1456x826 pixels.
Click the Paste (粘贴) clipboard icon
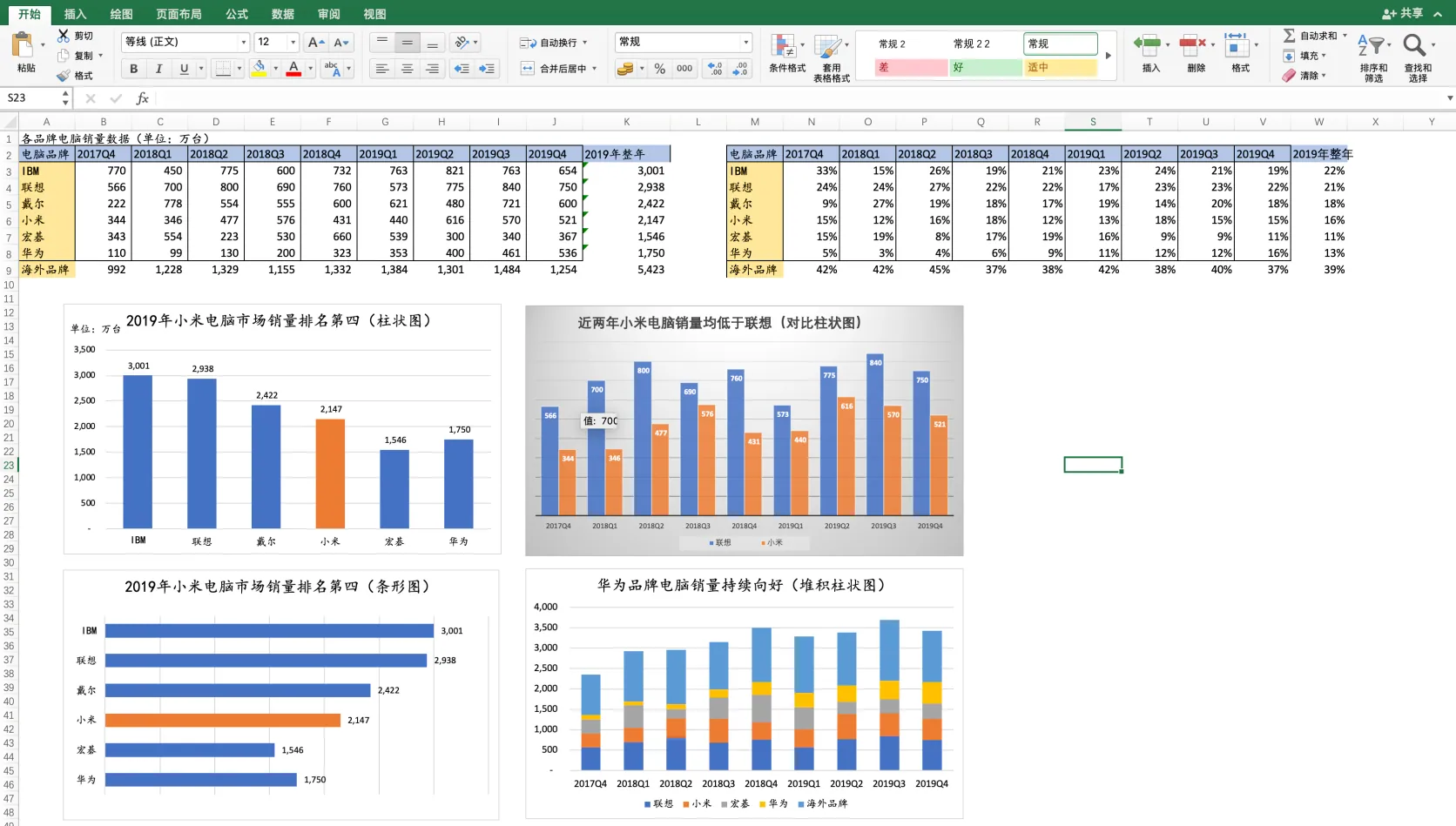(x=24, y=45)
